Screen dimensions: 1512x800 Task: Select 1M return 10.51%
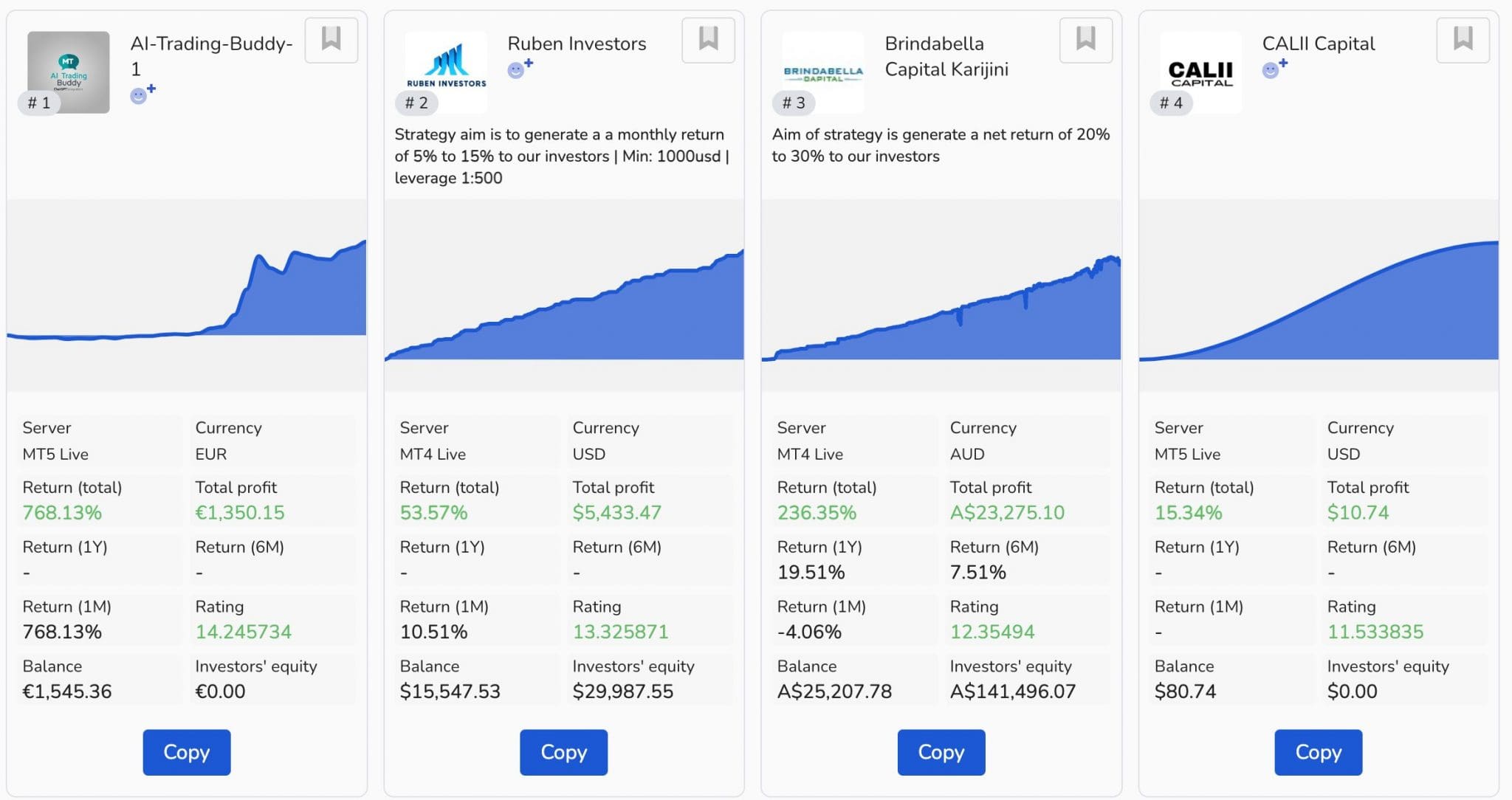(x=433, y=632)
